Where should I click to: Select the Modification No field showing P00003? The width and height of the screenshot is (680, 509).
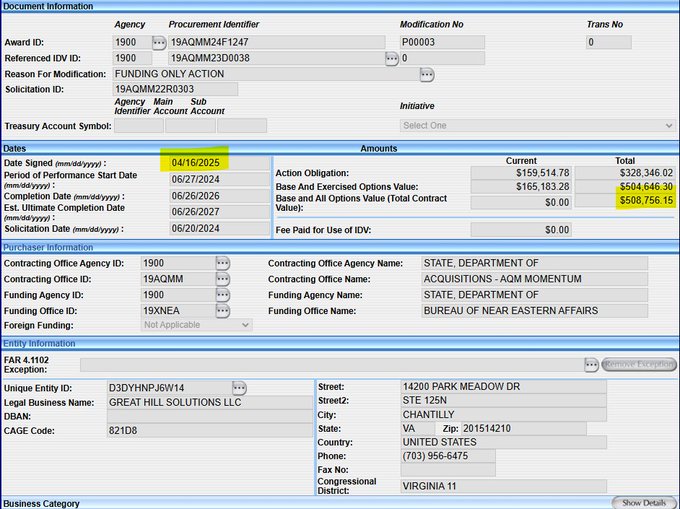coord(442,43)
